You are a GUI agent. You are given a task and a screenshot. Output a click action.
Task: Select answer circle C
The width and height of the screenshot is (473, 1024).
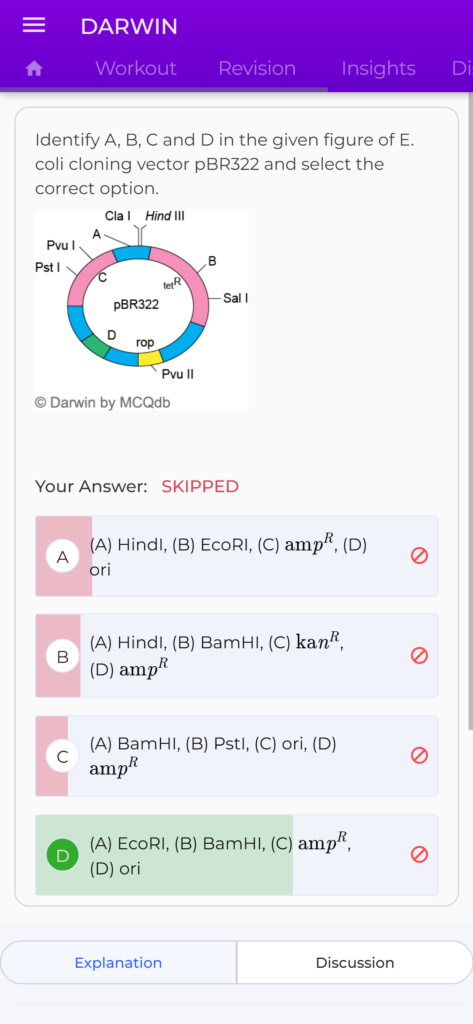point(63,756)
